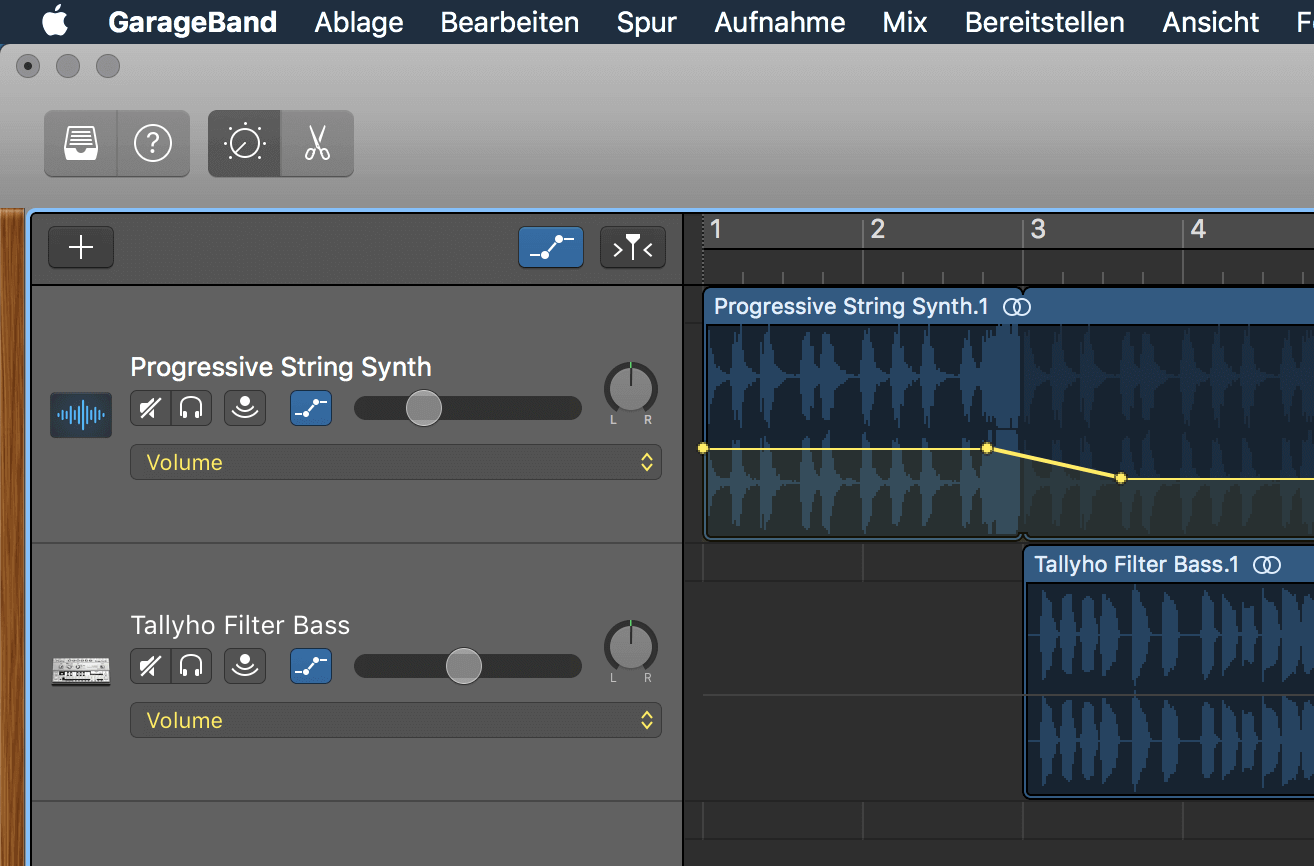Add a new track with plus button

pyautogui.click(x=81, y=248)
